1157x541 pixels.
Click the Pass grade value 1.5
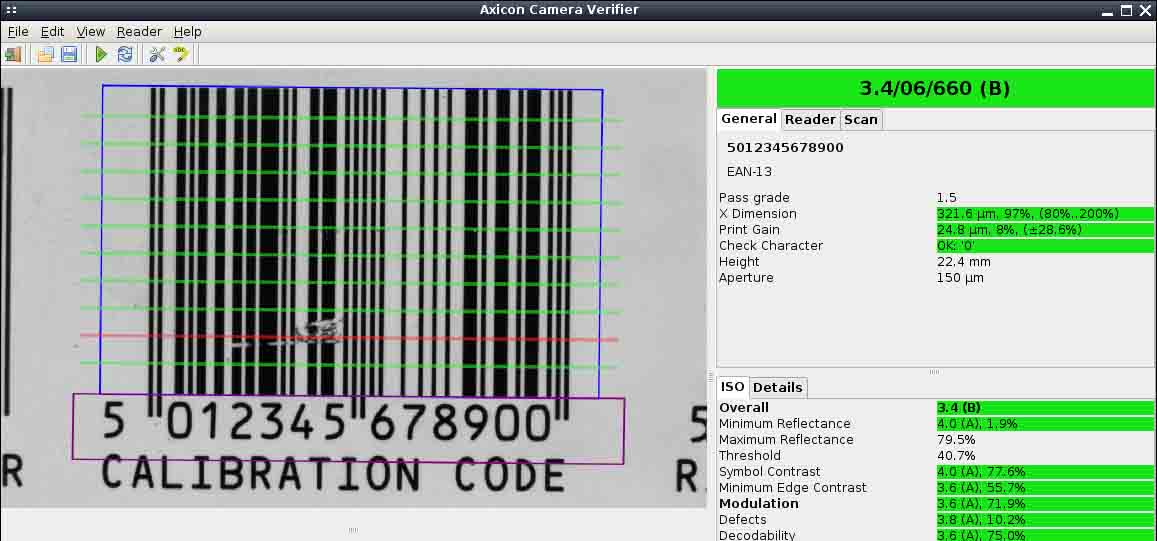pyautogui.click(x=947, y=198)
